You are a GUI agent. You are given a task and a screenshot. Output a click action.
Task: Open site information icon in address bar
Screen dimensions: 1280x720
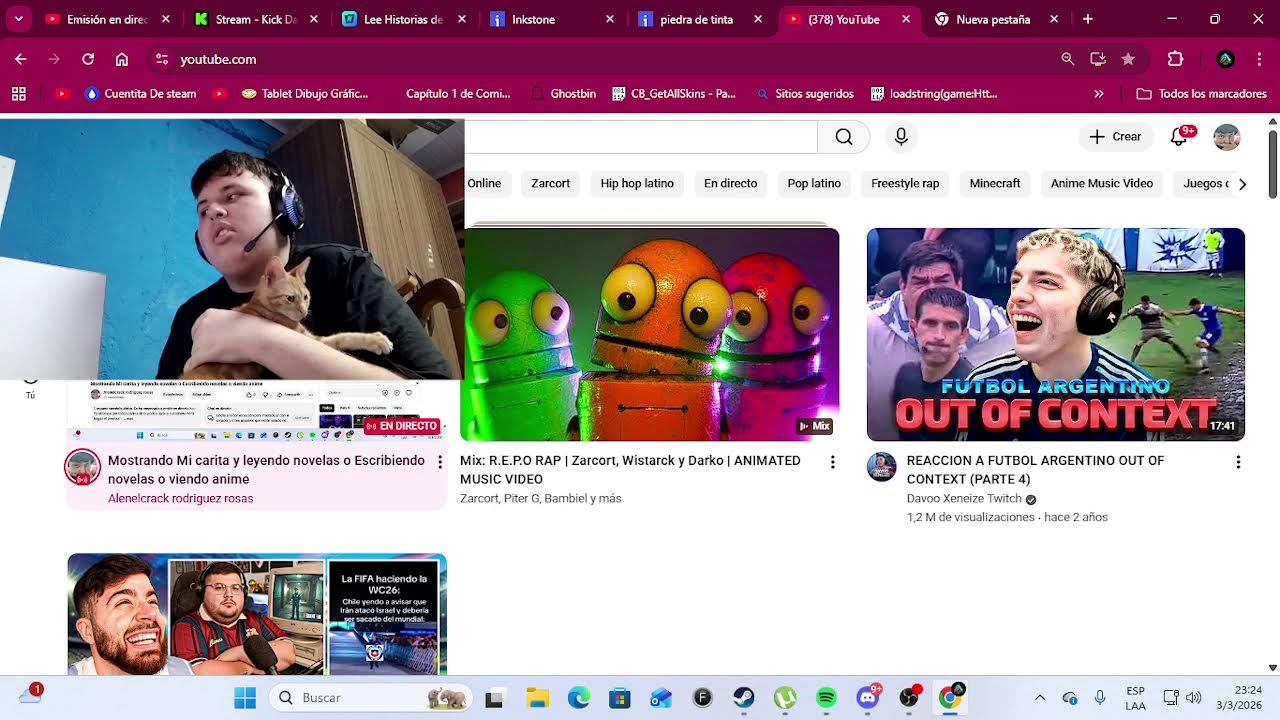(162, 59)
